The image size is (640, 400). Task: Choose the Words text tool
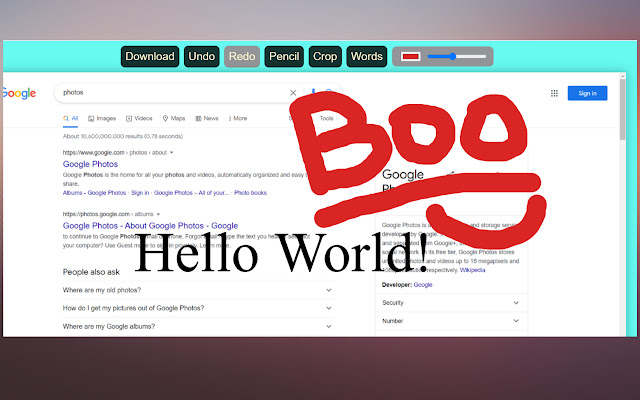pyautogui.click(x=367, y=56)
